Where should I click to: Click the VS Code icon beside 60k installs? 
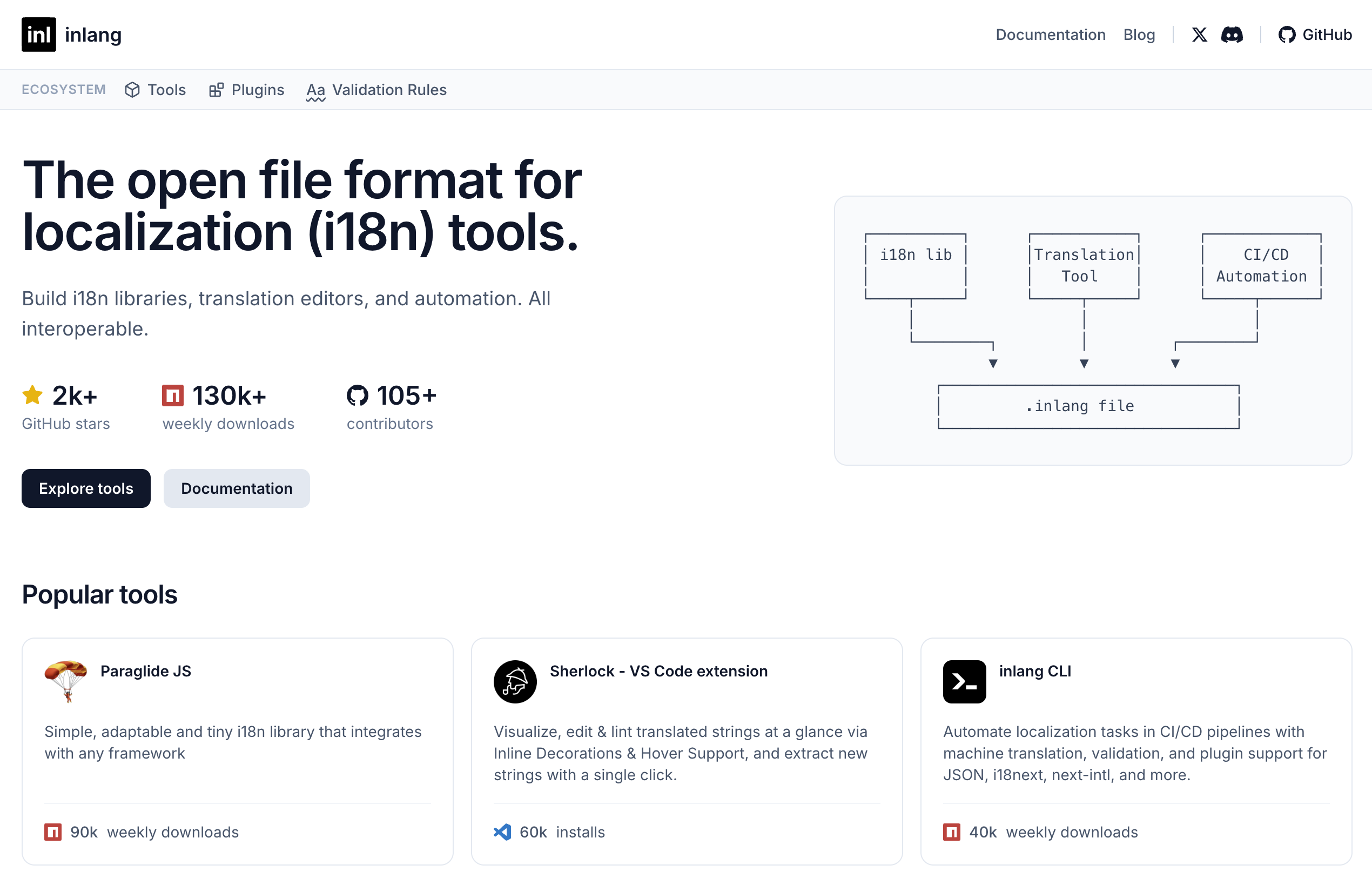point(502,832)
